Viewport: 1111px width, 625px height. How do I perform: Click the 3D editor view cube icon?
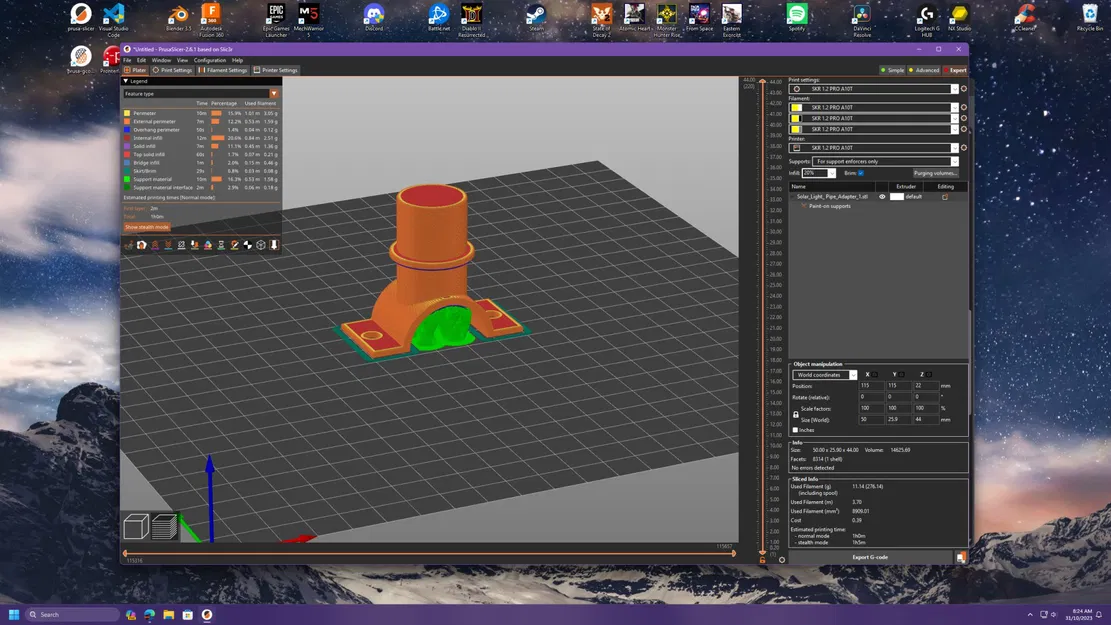[136, 526]
